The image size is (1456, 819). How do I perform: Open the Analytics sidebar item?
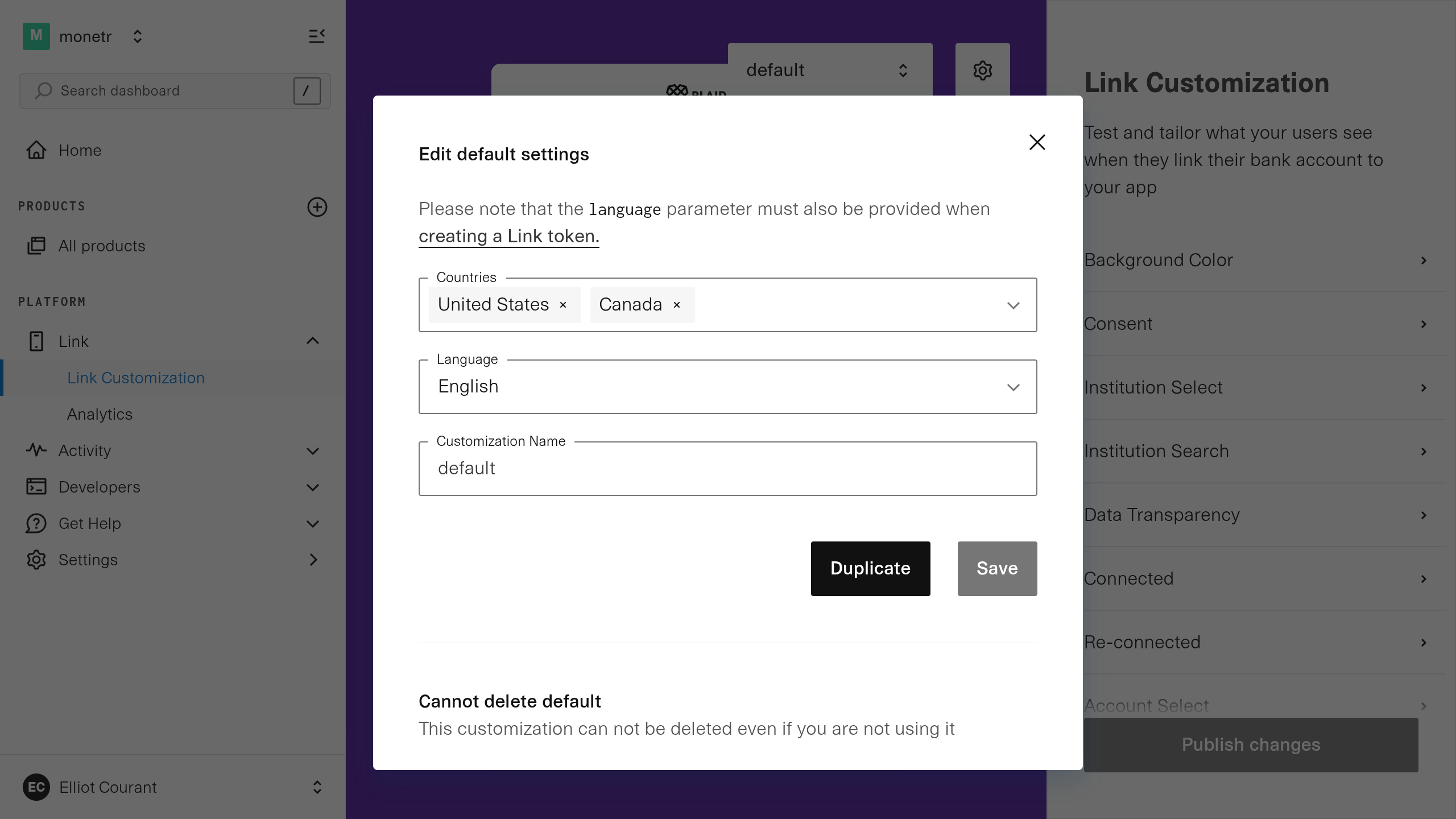click(x=100, y=414)
